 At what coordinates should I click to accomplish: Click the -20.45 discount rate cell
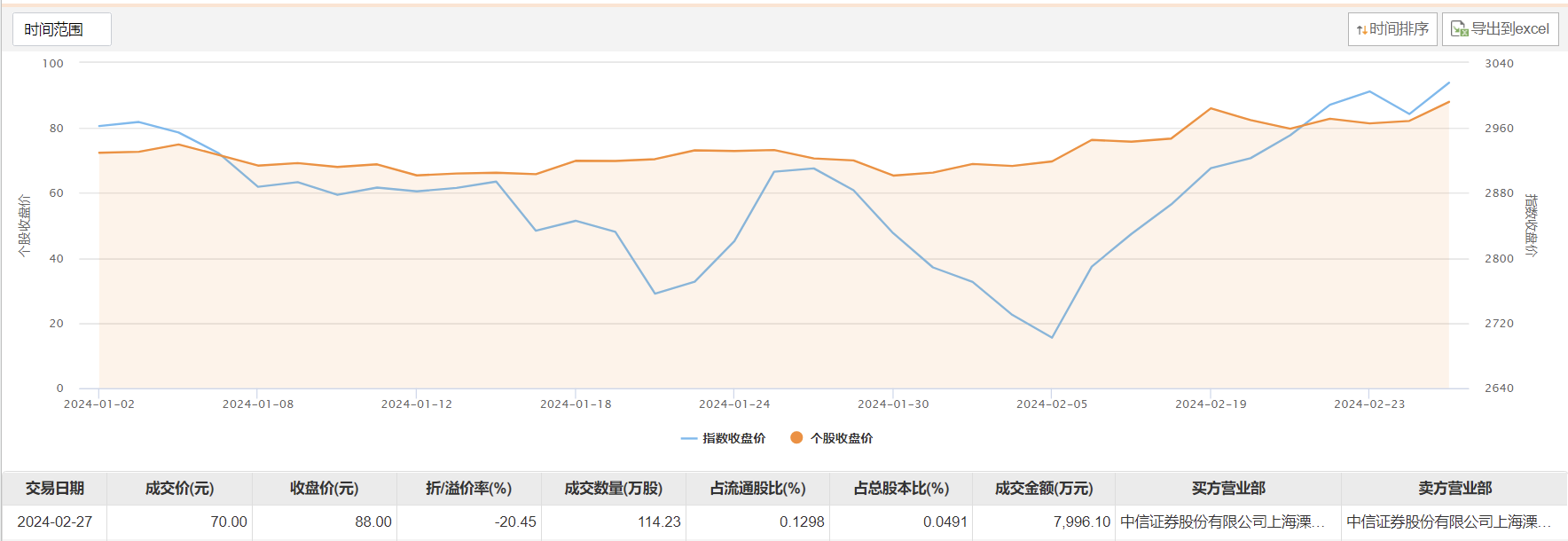tap(469, 521)
